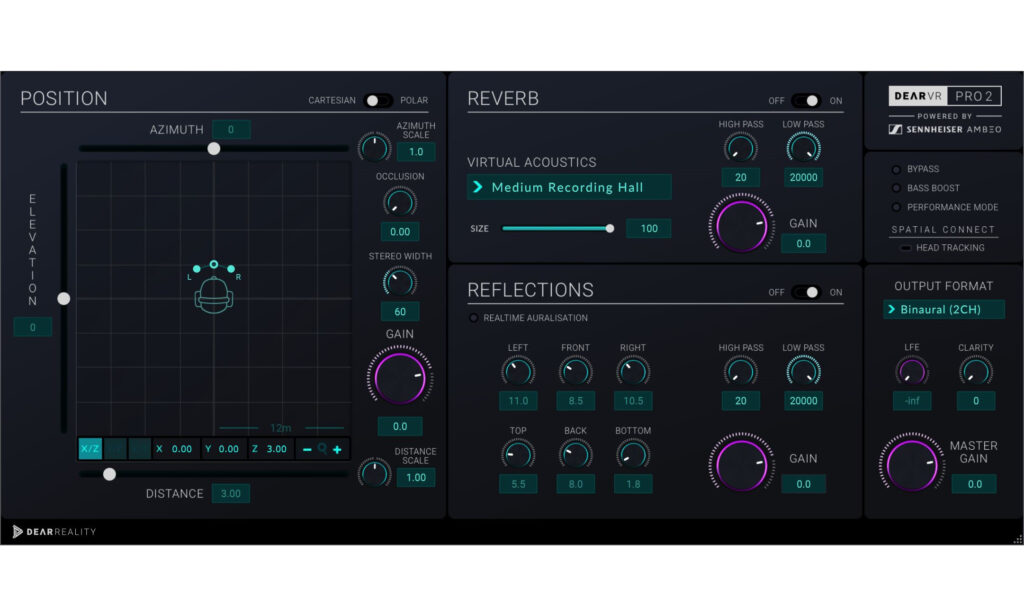Click the Reflections Left value 11.0
1024x614 pixels.
(x=518, y=400)
